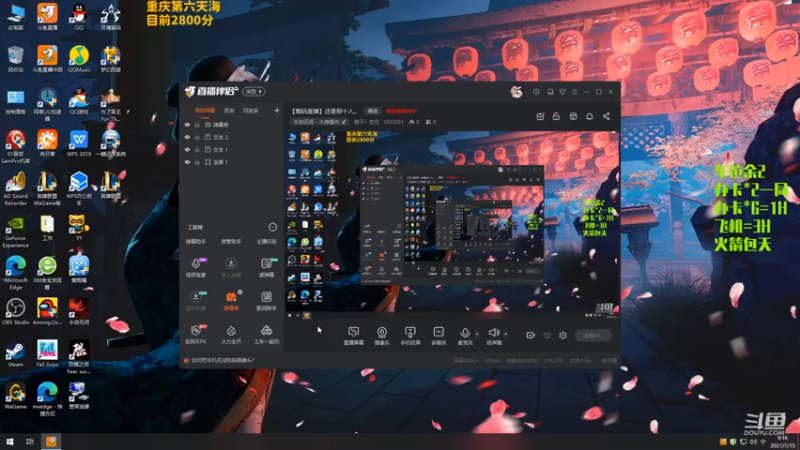Viewport: 800px width, 450px height.
Task: Click the skin shirt icon in title bar
Action: [x=562, y=92]
